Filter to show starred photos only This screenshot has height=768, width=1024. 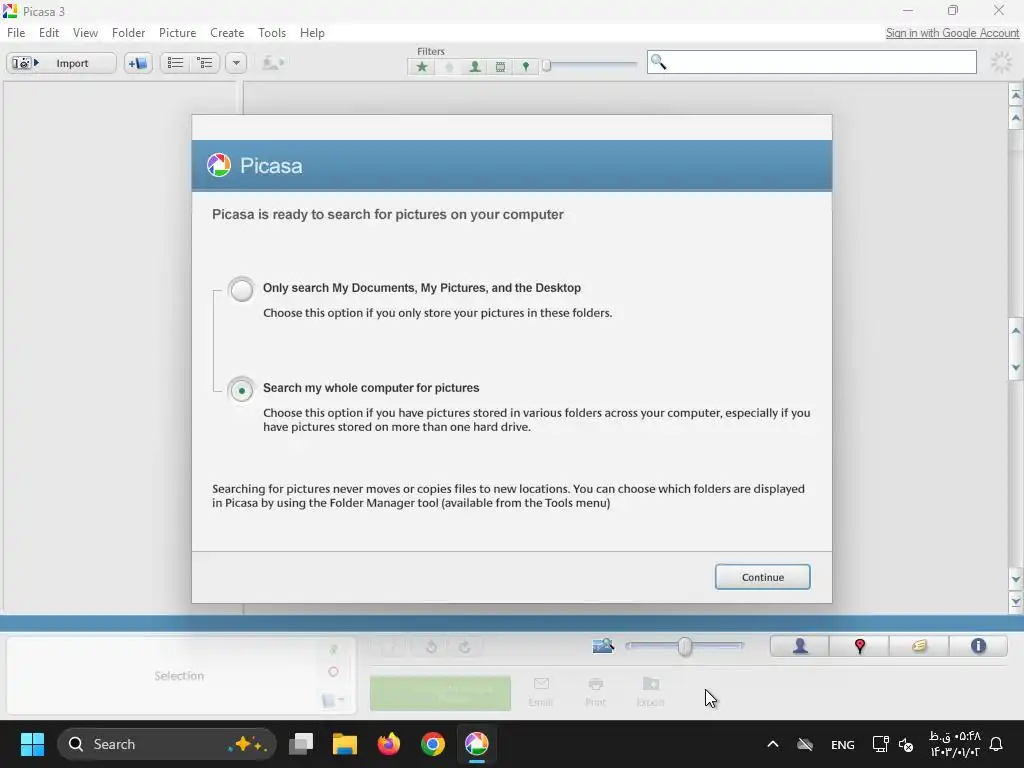point(422,67)
